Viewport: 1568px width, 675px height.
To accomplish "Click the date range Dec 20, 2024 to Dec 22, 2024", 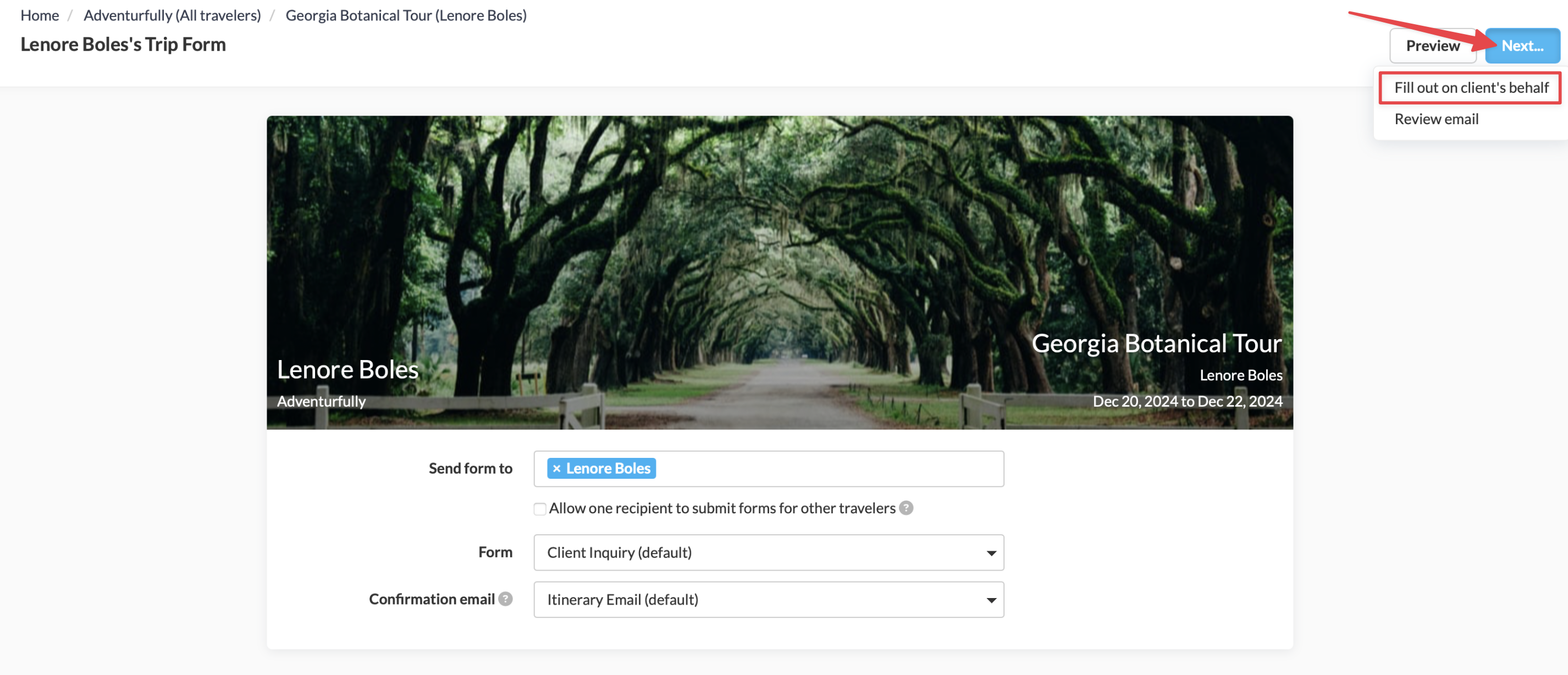I will (x=1187, y=402).
